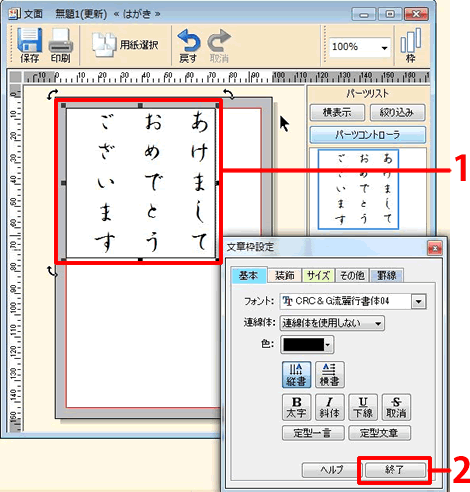Switch to the 装飾 tab
470x492 pixels.
pyautogui.click(x=285, y=276)
